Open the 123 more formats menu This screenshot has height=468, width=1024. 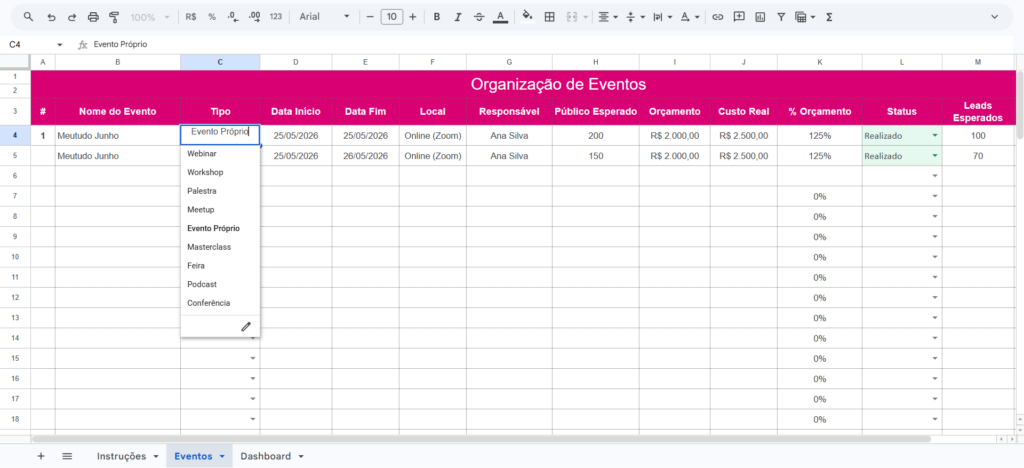pos(276,17)
